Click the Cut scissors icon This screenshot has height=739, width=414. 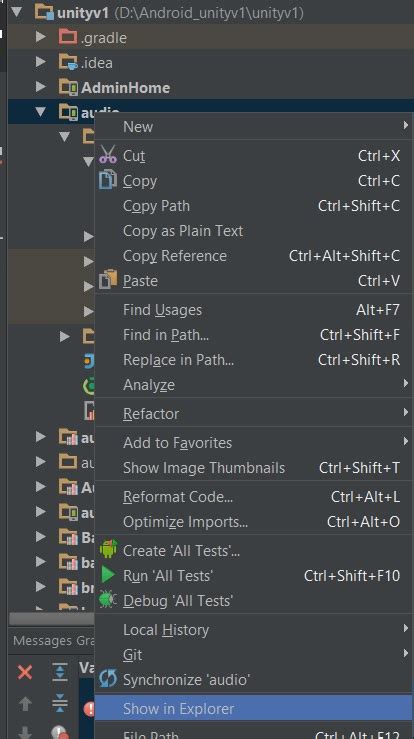(x=108, y=155)
